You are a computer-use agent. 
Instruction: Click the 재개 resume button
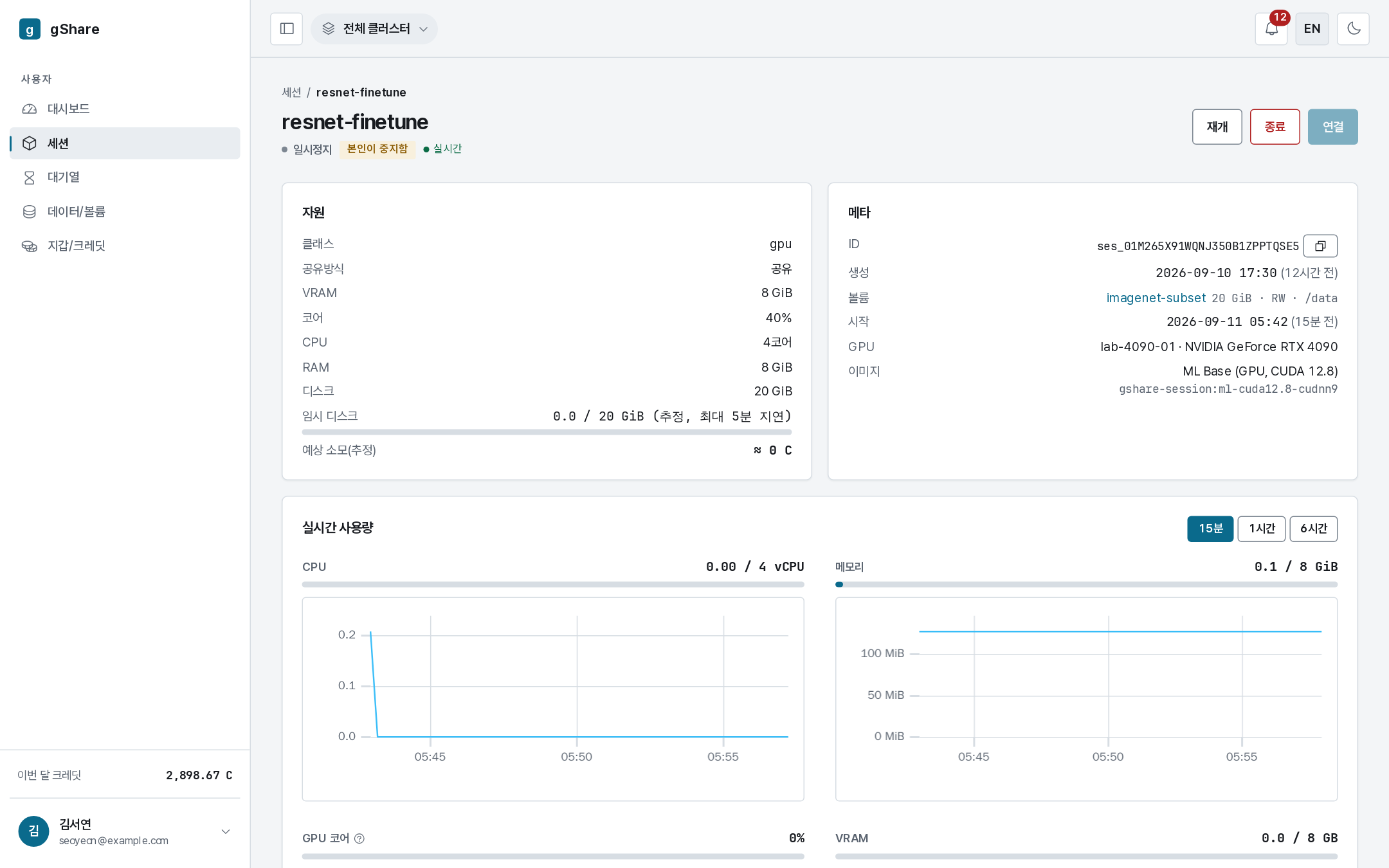1217,127
